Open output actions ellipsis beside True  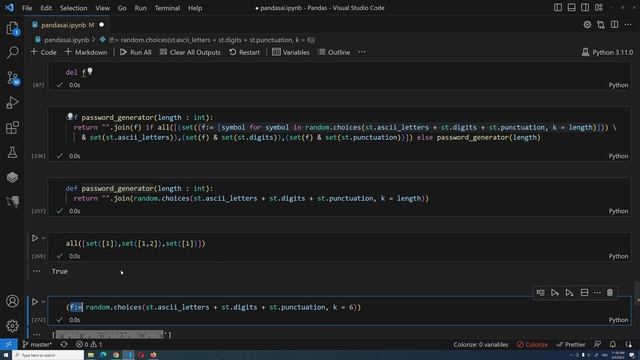pos(37,271)
